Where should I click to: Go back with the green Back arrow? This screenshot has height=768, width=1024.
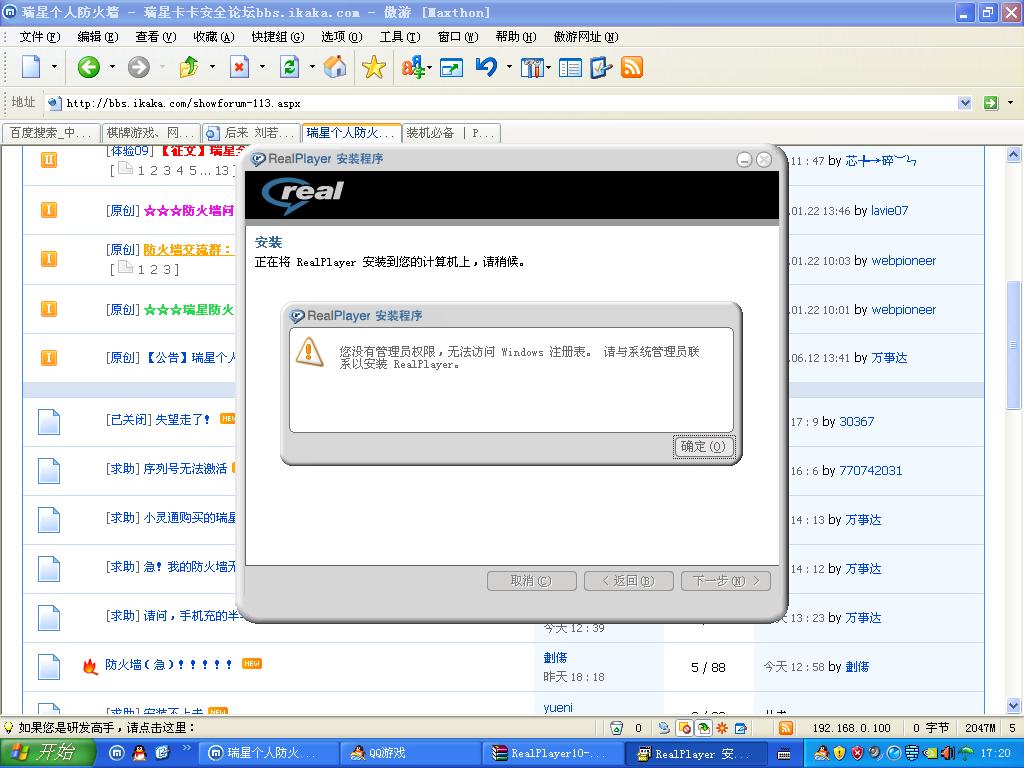pos(88,67)
